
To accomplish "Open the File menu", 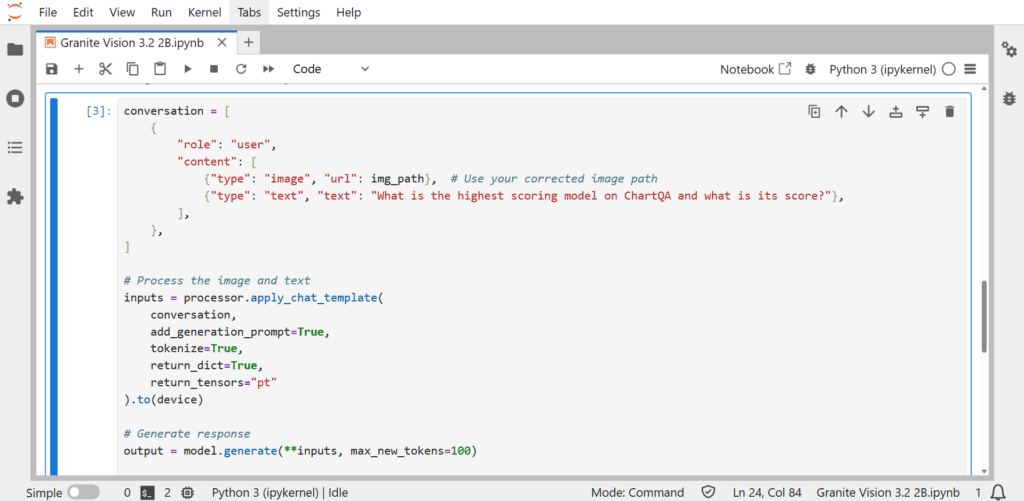I will coord(48,12).
